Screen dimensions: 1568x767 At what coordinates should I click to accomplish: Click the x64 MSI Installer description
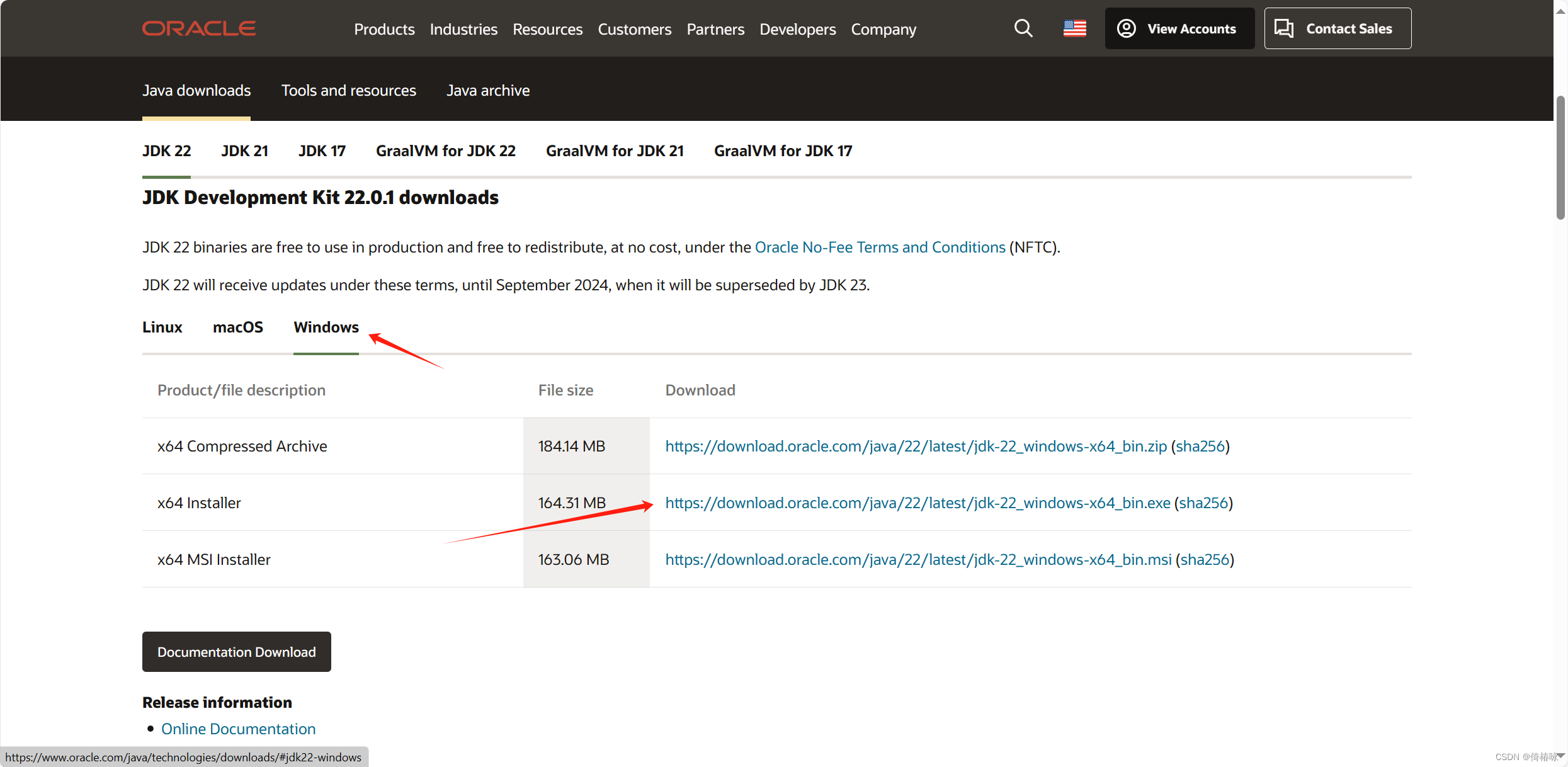pyautogui.click(x=213, y=559)
